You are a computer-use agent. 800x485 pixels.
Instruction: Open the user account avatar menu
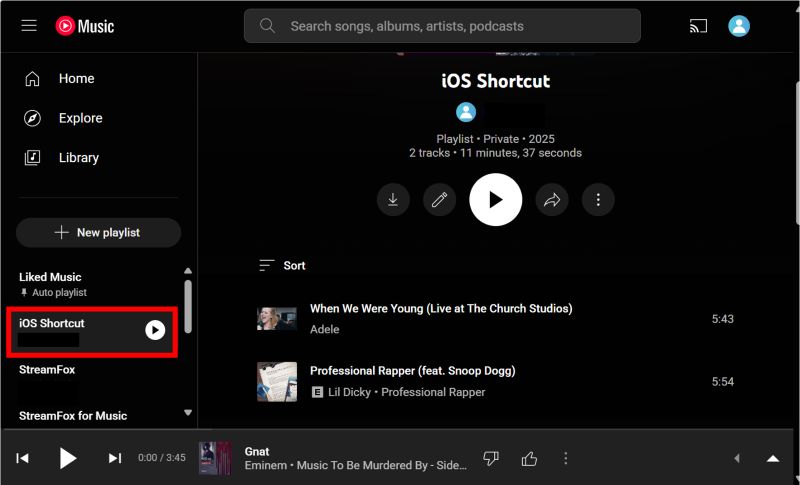pos(739,26)
